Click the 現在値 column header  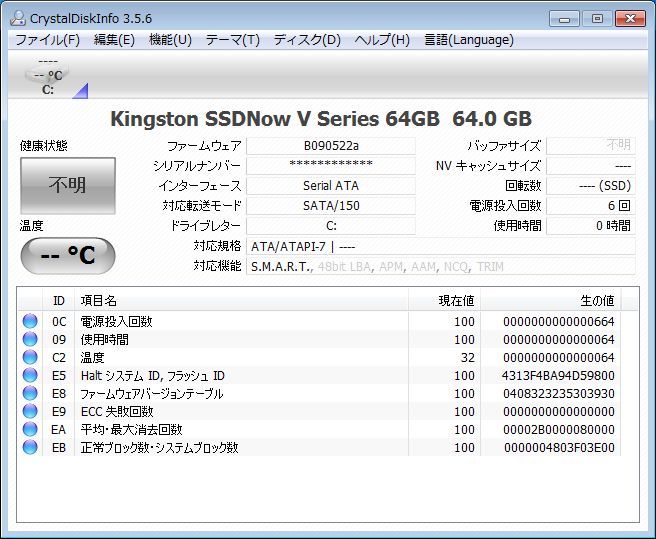pos(444,300)
